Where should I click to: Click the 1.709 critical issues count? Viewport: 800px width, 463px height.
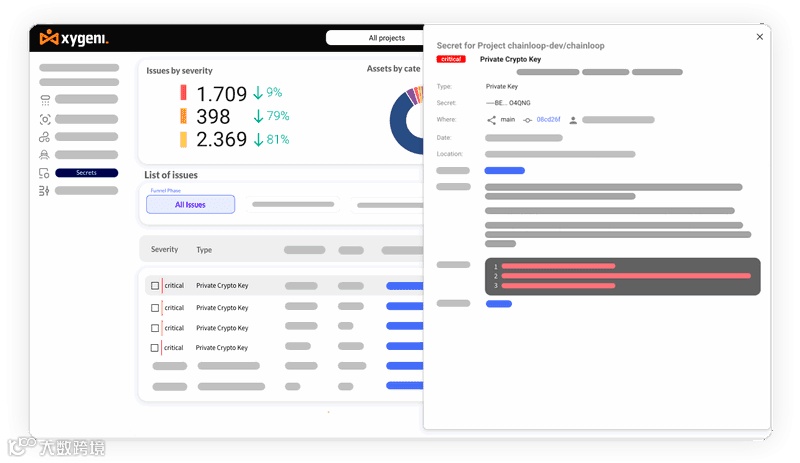point(221,94)
